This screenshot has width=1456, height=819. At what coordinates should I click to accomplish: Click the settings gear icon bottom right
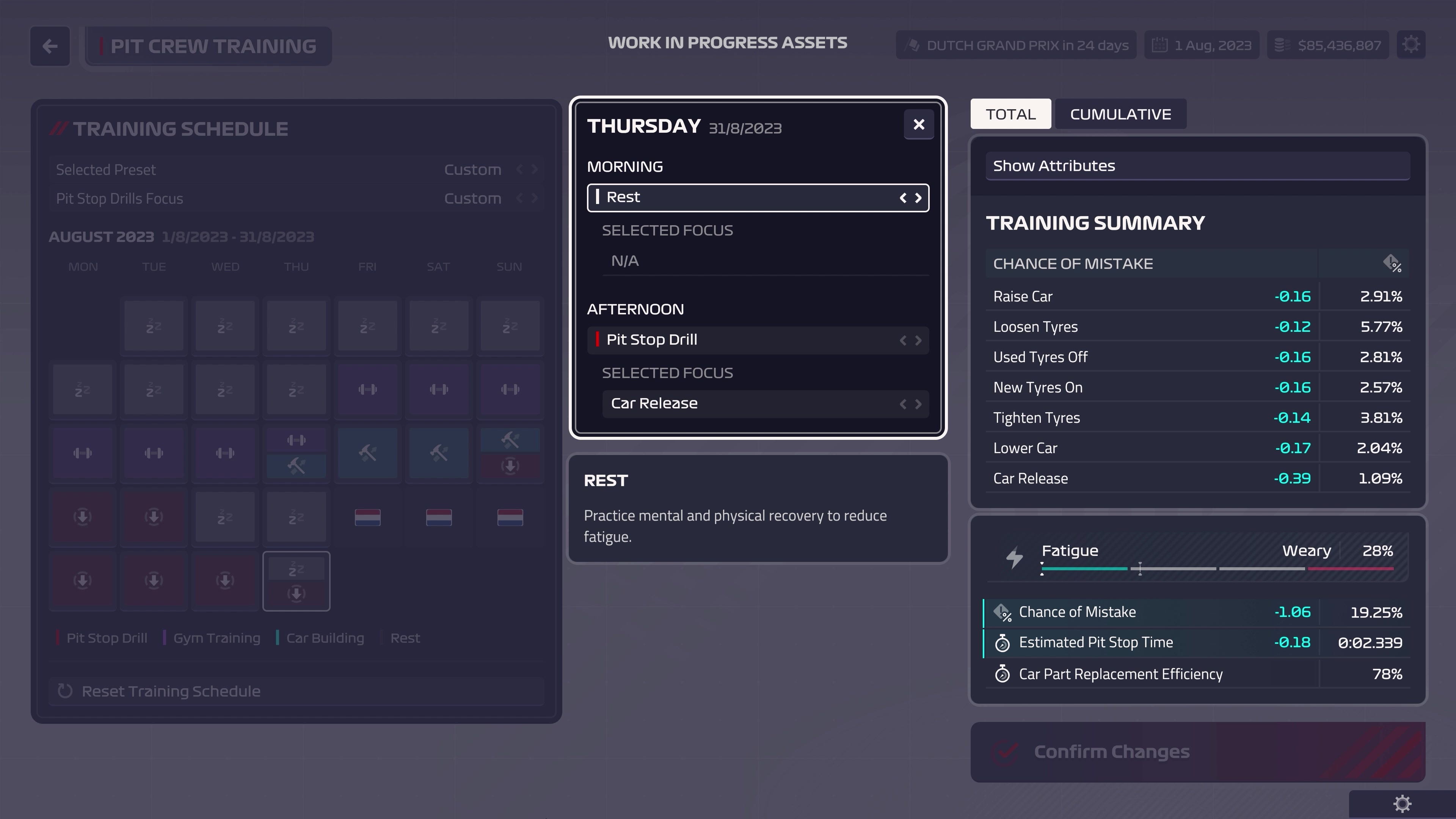tap(1402, 804)
